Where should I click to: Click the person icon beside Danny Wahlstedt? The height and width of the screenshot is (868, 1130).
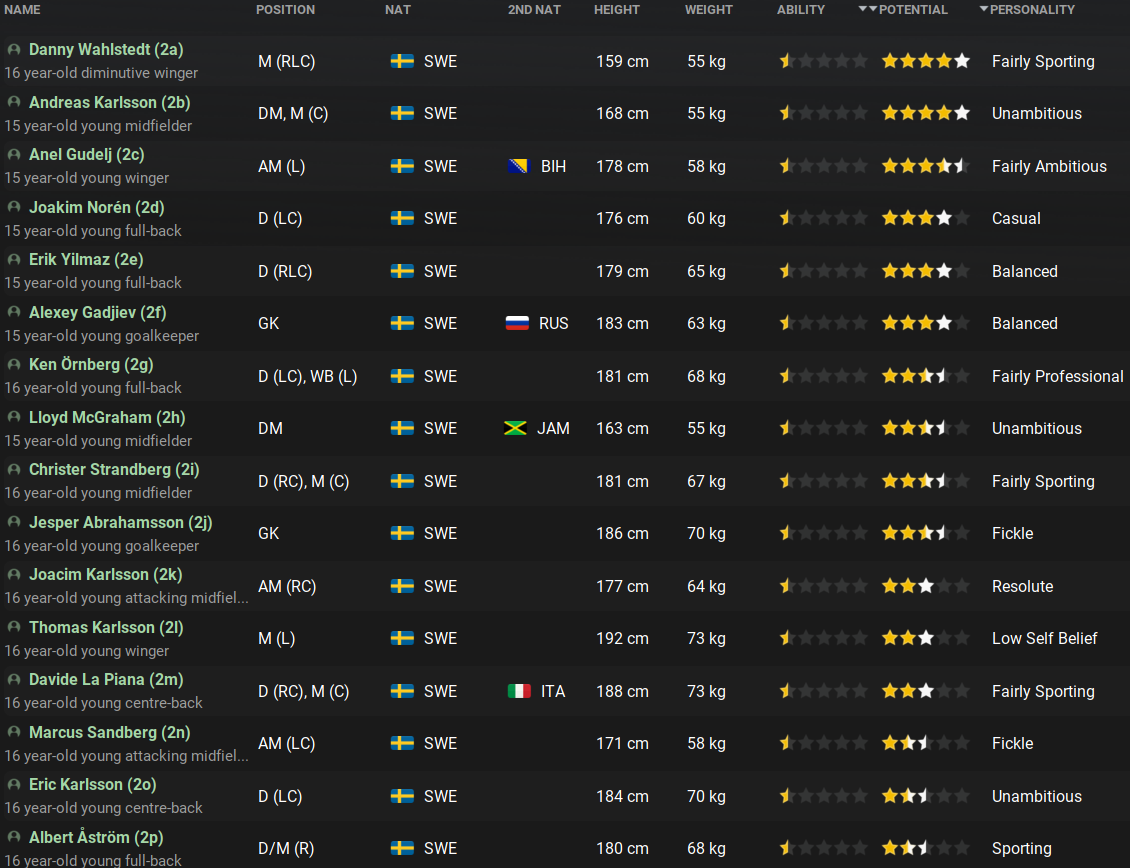(x=14, y=50)
